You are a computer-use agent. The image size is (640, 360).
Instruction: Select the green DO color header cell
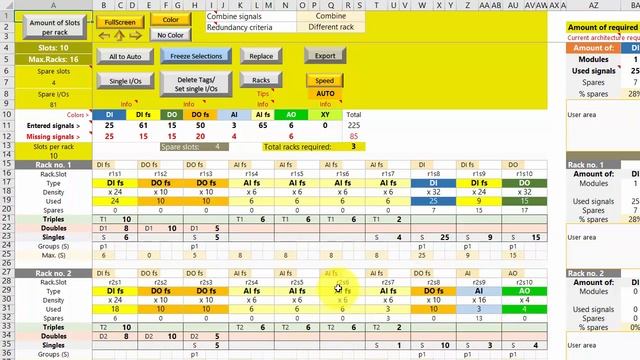tap(172, 115)
